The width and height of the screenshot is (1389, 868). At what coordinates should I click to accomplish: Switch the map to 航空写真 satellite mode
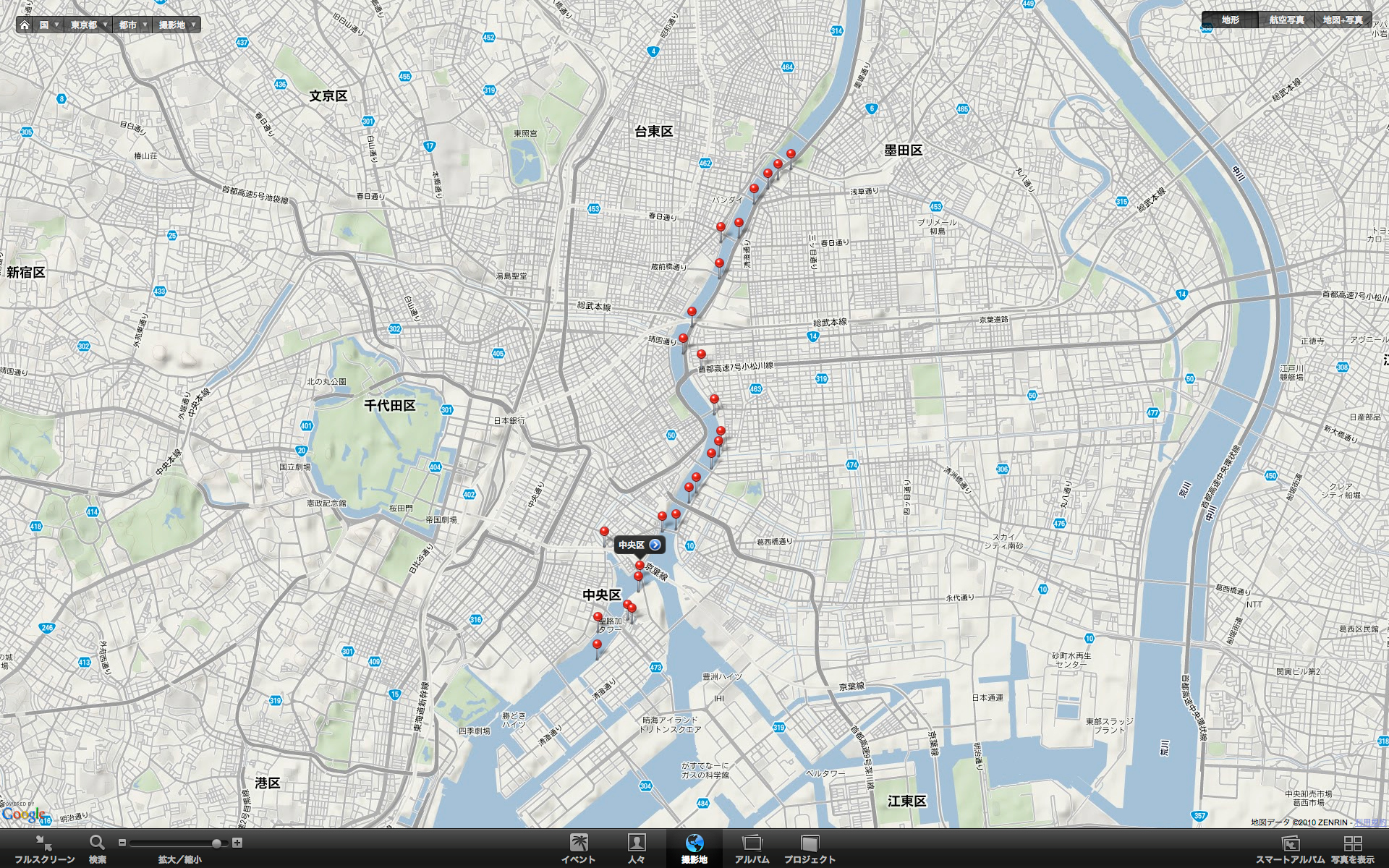1286,20
